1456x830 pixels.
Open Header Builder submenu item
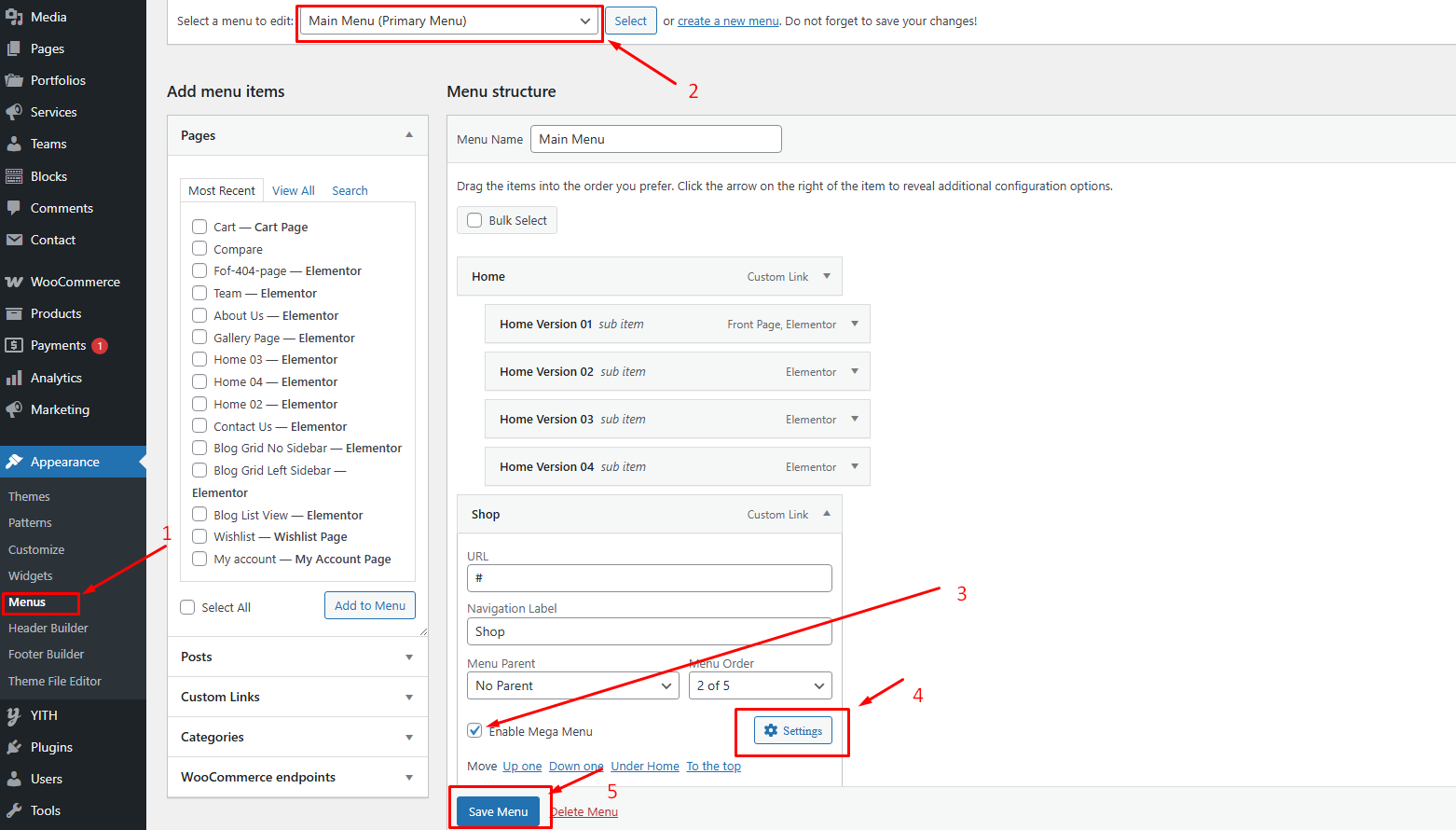(48, 628)
